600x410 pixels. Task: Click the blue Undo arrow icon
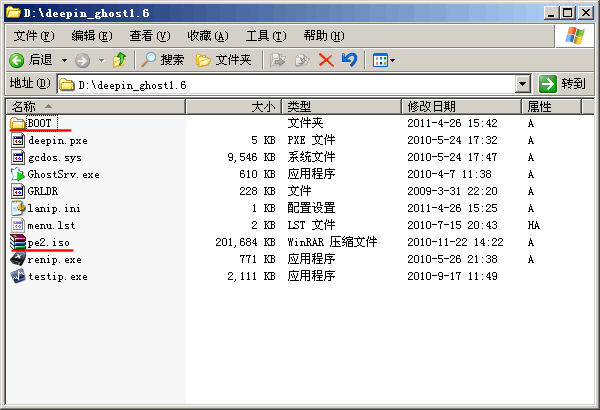coord(349,60)
